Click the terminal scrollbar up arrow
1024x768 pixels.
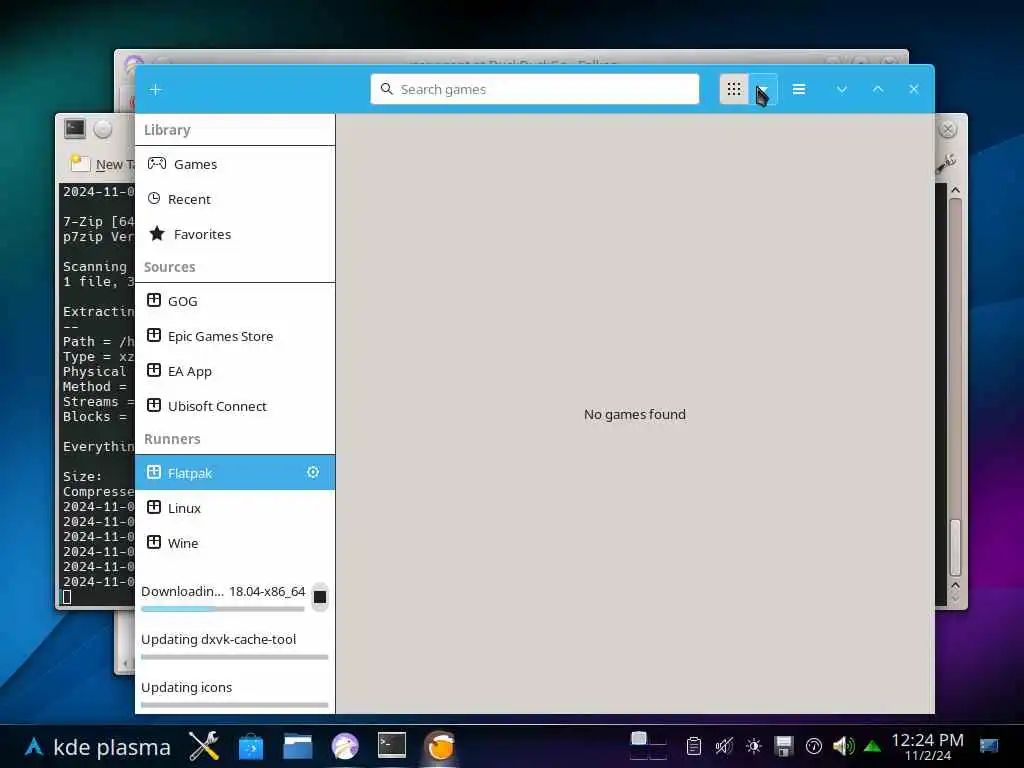tap(955, 190)
